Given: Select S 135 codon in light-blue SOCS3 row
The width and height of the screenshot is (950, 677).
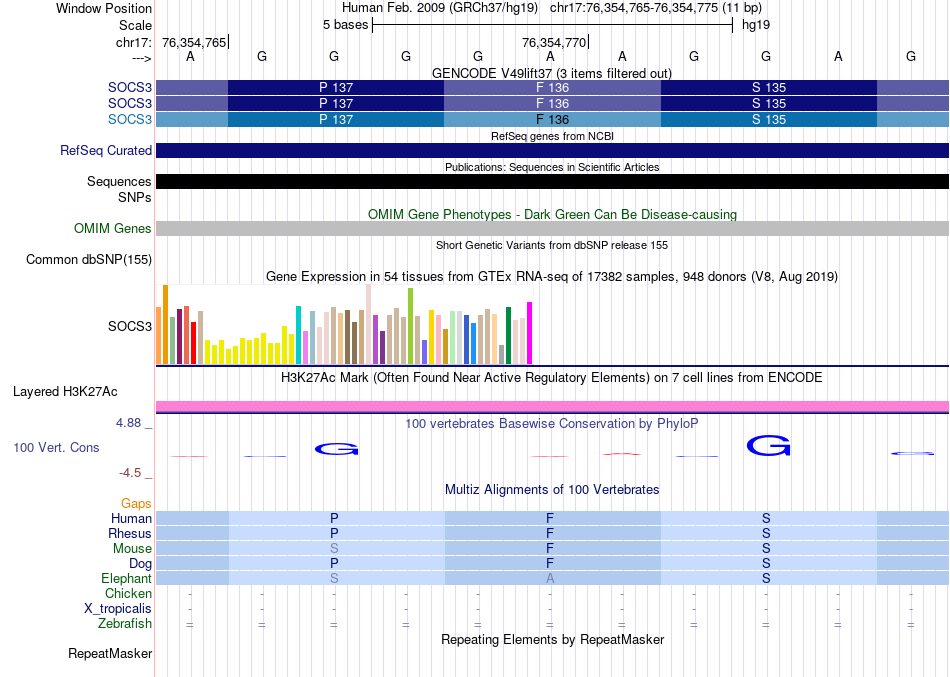Looking at the screenshot, I should click(x=768, y=119).
